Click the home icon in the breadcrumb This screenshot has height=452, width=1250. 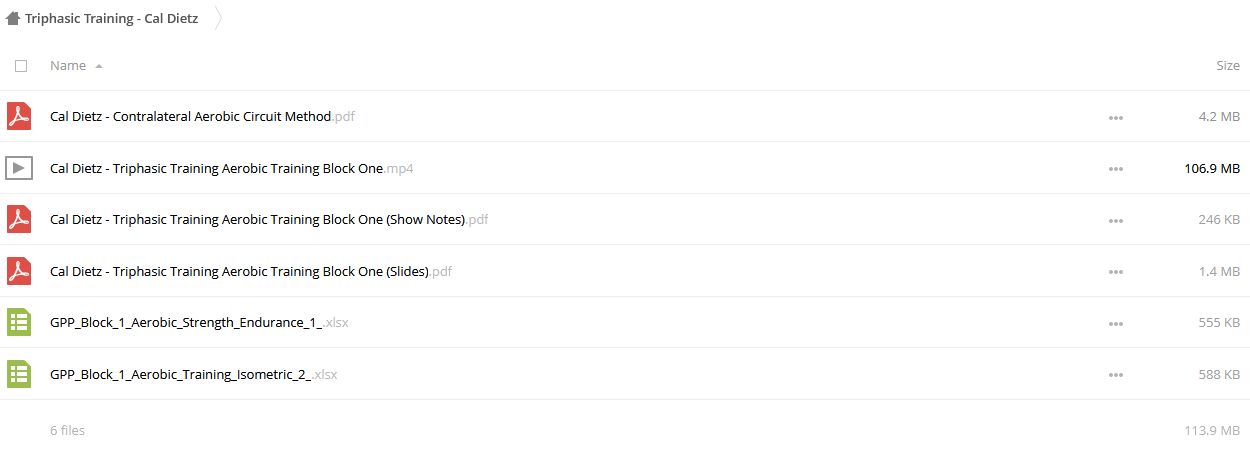(x=13, y=18)
